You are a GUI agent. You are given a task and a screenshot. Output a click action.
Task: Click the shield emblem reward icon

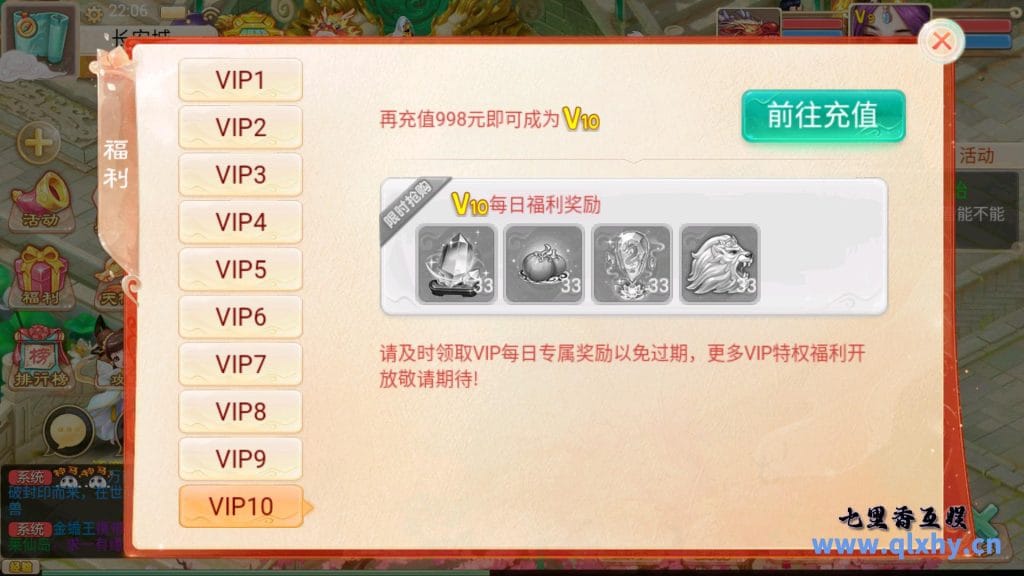coord(632,264)
